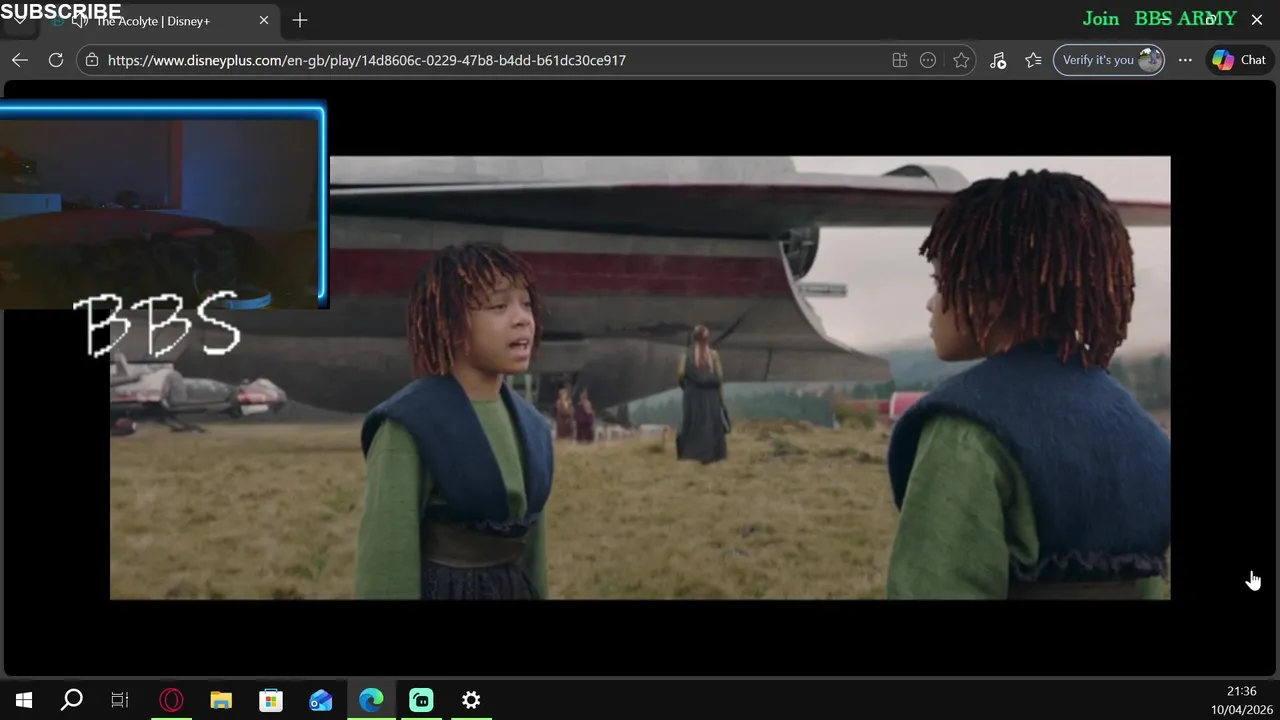Close The Acolyte Disney+ tab

(x=264, y=20)
